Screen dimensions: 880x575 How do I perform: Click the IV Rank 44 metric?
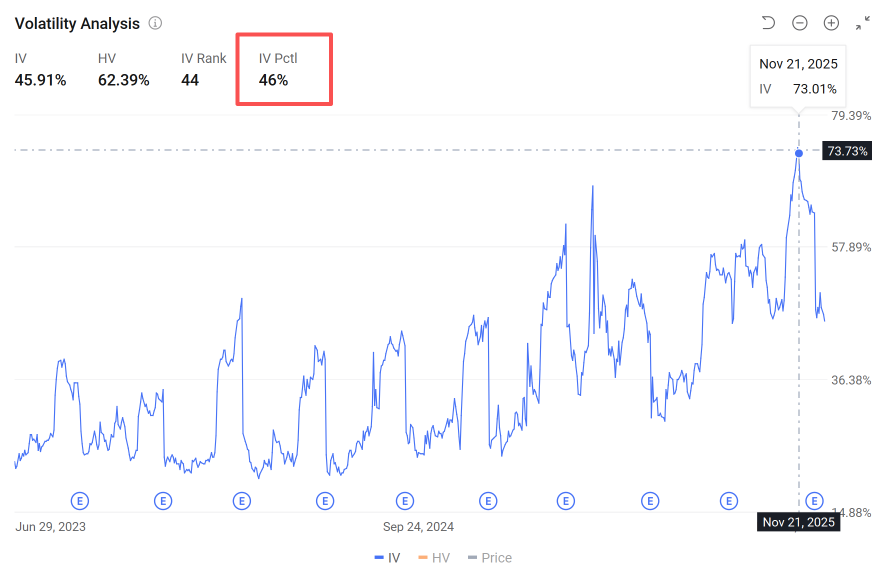(203, 70)
